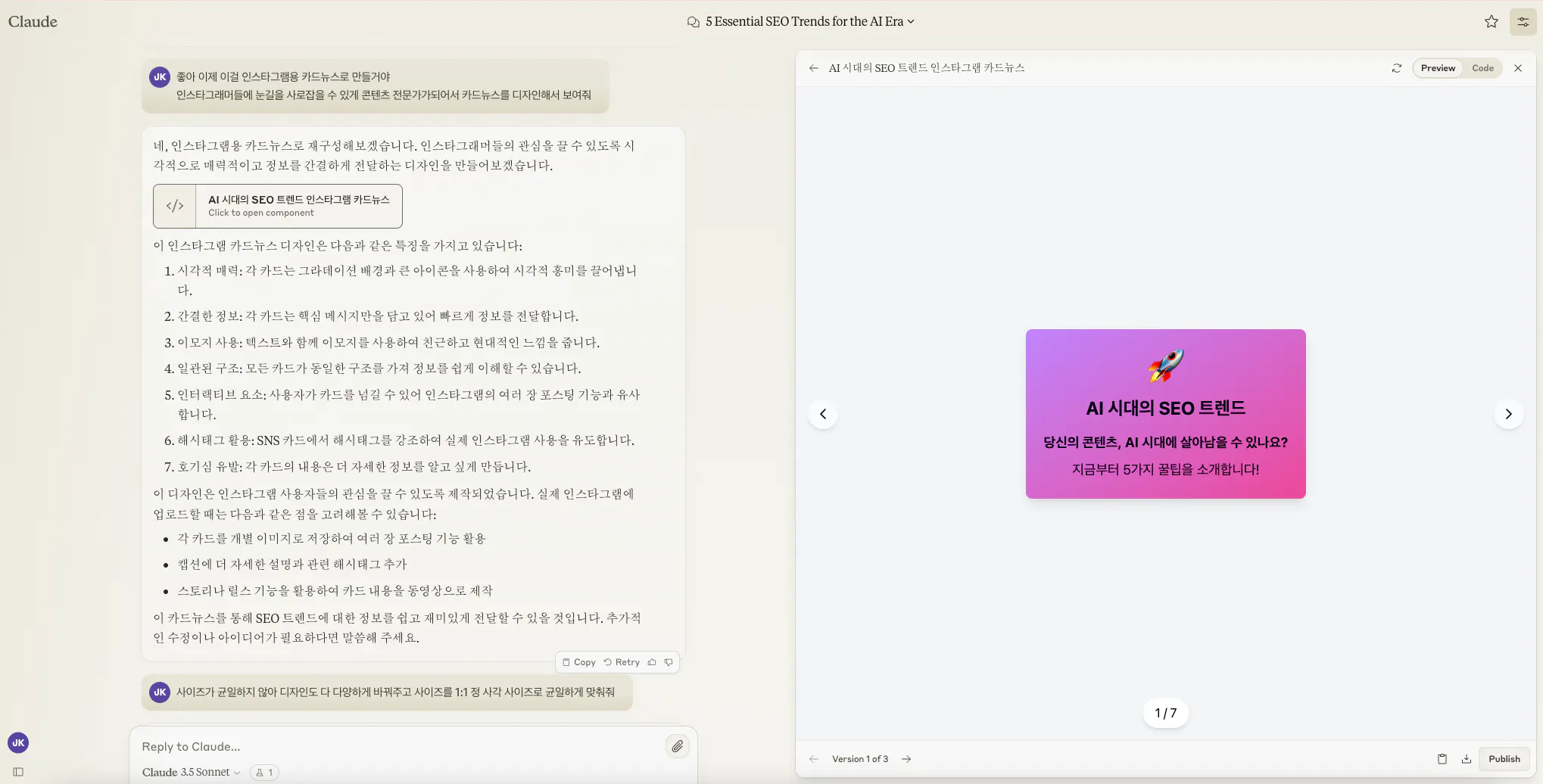Image resolution: width=1543 pixels, height=784 pixels.
Task: Click bullet about 스토리나 릴스 기능
Action: pyautogui.click(x=335, y=591)
